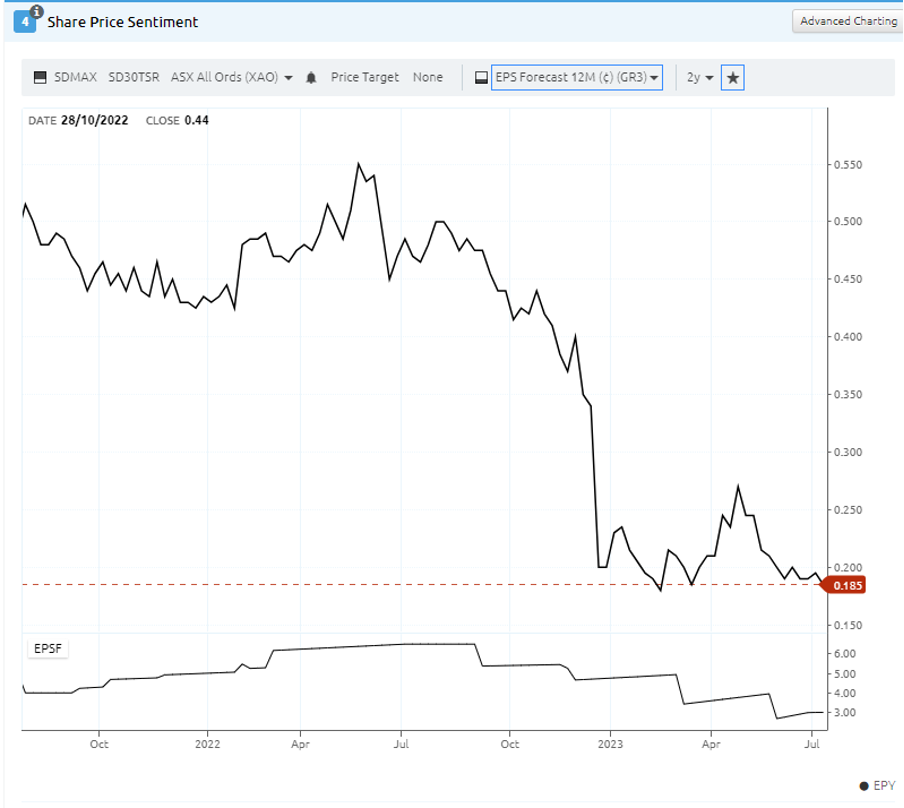Click the info badge on section number 4

pyautogui.click(x=37, y=11)
